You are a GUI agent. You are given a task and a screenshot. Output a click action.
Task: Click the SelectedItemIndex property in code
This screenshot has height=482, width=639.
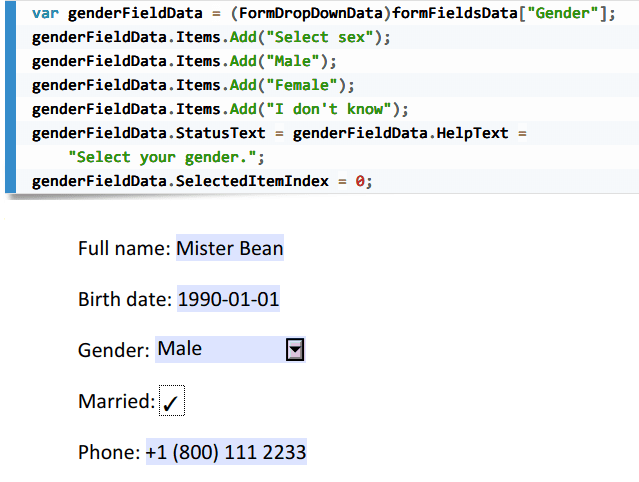point(252,181)
